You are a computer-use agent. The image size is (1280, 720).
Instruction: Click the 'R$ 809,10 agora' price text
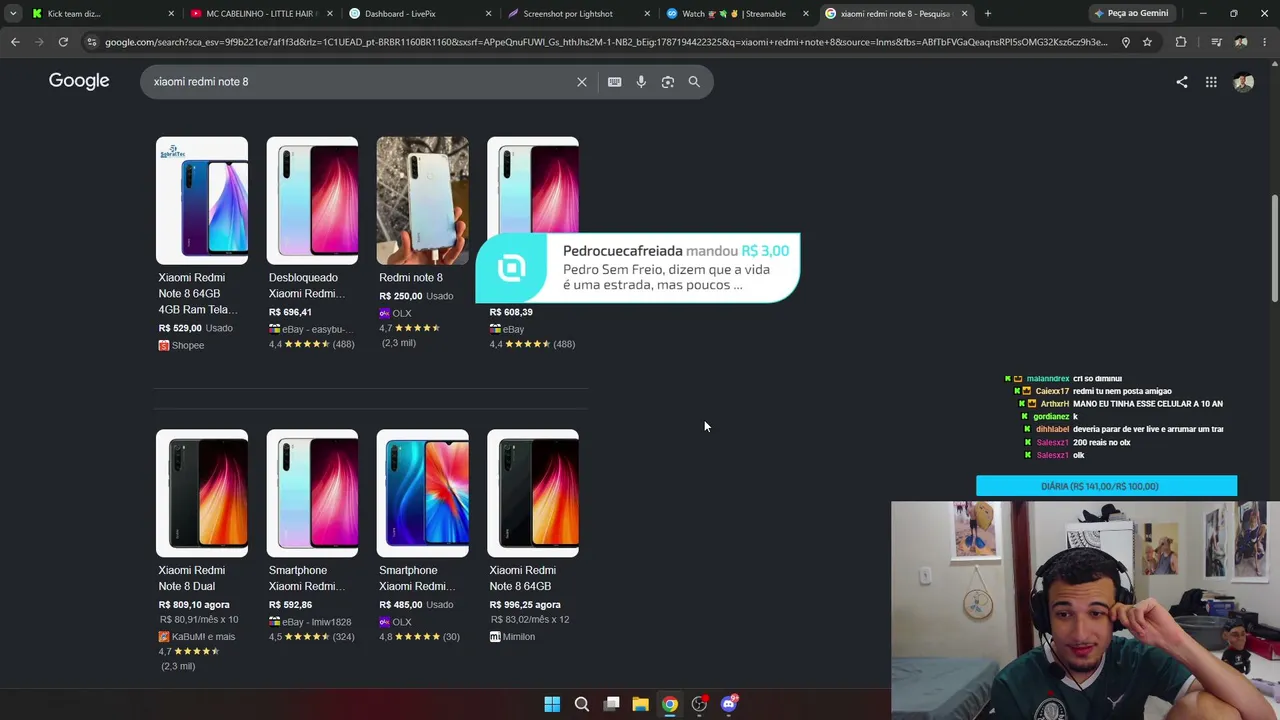194,605
